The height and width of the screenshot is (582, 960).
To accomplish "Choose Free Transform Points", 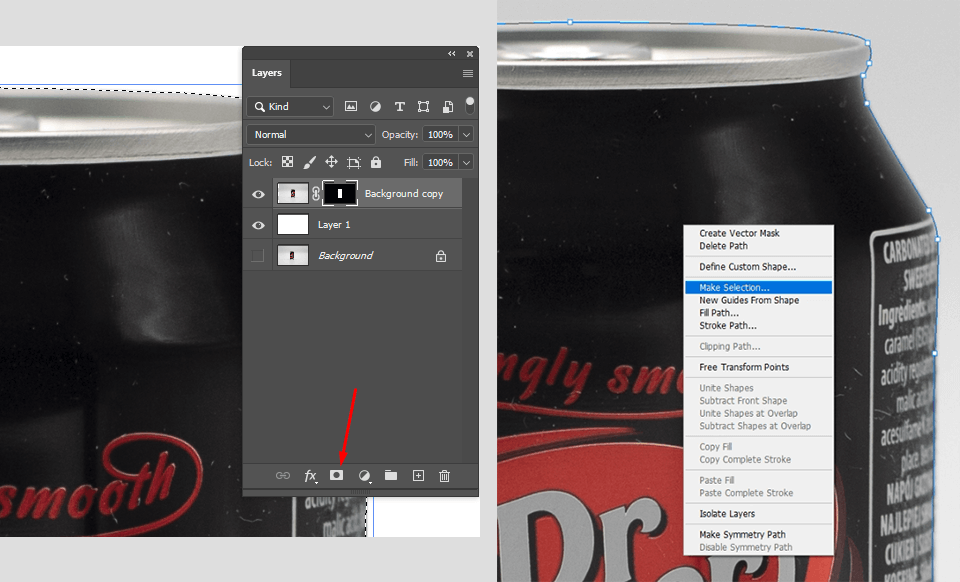I will 744,367.
